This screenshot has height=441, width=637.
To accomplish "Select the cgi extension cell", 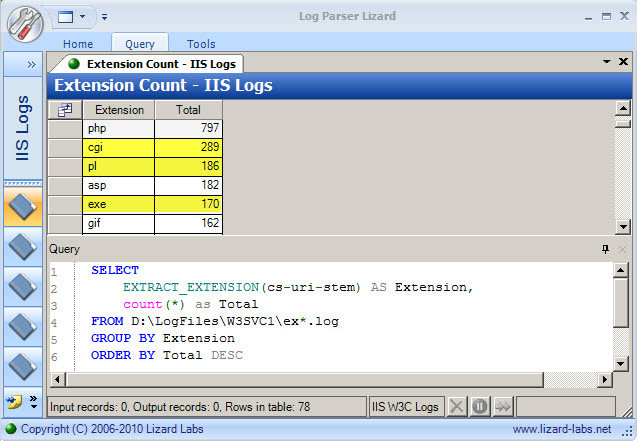I will [119, 147].
